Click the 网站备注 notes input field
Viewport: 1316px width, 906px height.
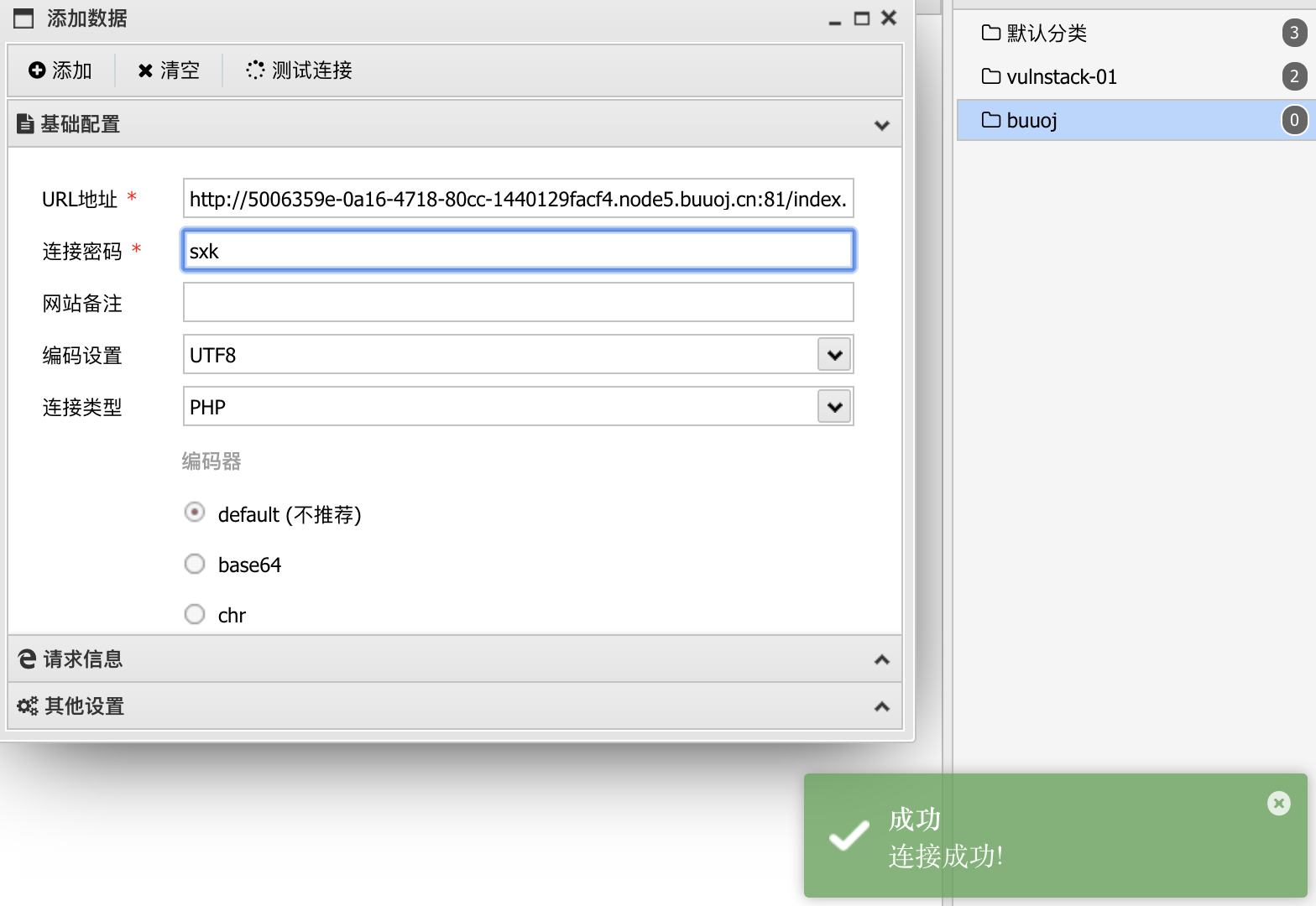click(x=518, y=303)
